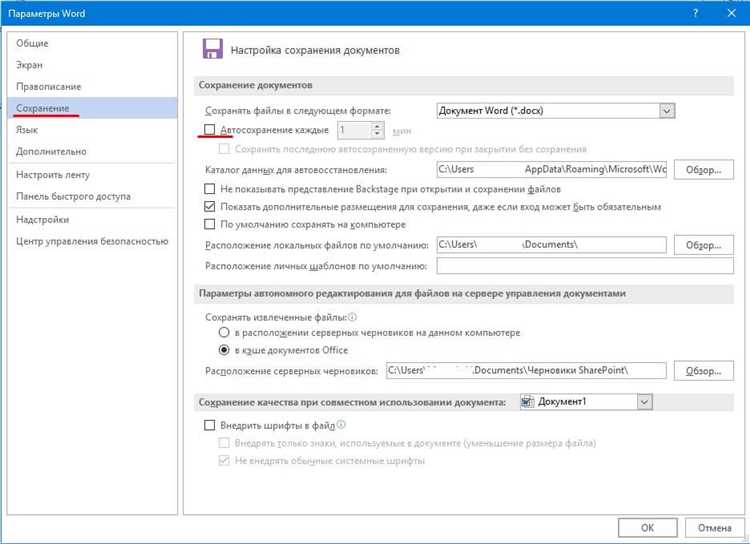
Task: Enable the "Автосохранение каждые" checkbox
Action: tap(209, 130)
